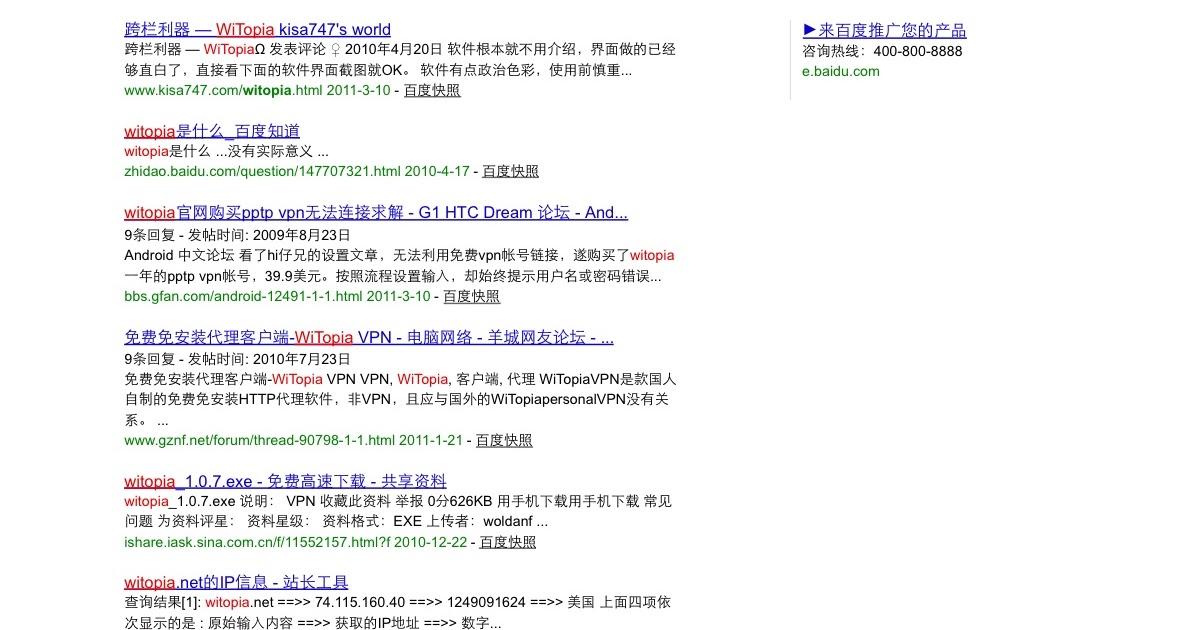This screenshot has width=1190, height=630.
Task: Open Baidu snapshot for the bbs.gfan.com result
Action: [x=471, y=297]
